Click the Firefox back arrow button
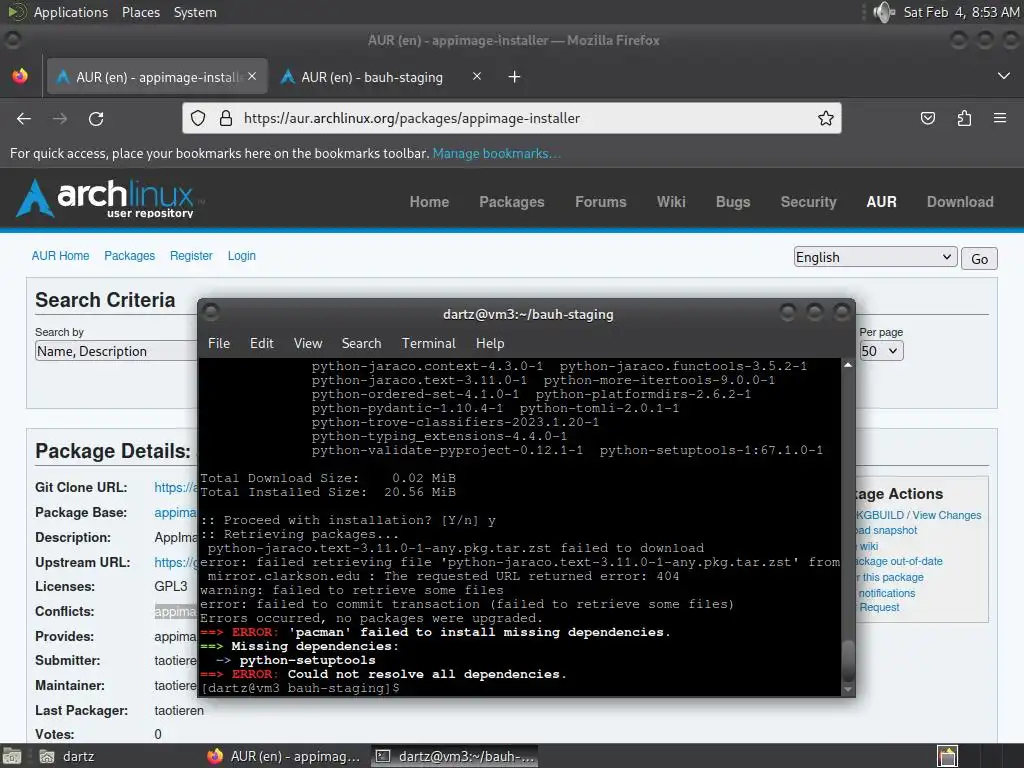Image resolution: width=1024 pixels, height=768 pixels. click(24, 119)
